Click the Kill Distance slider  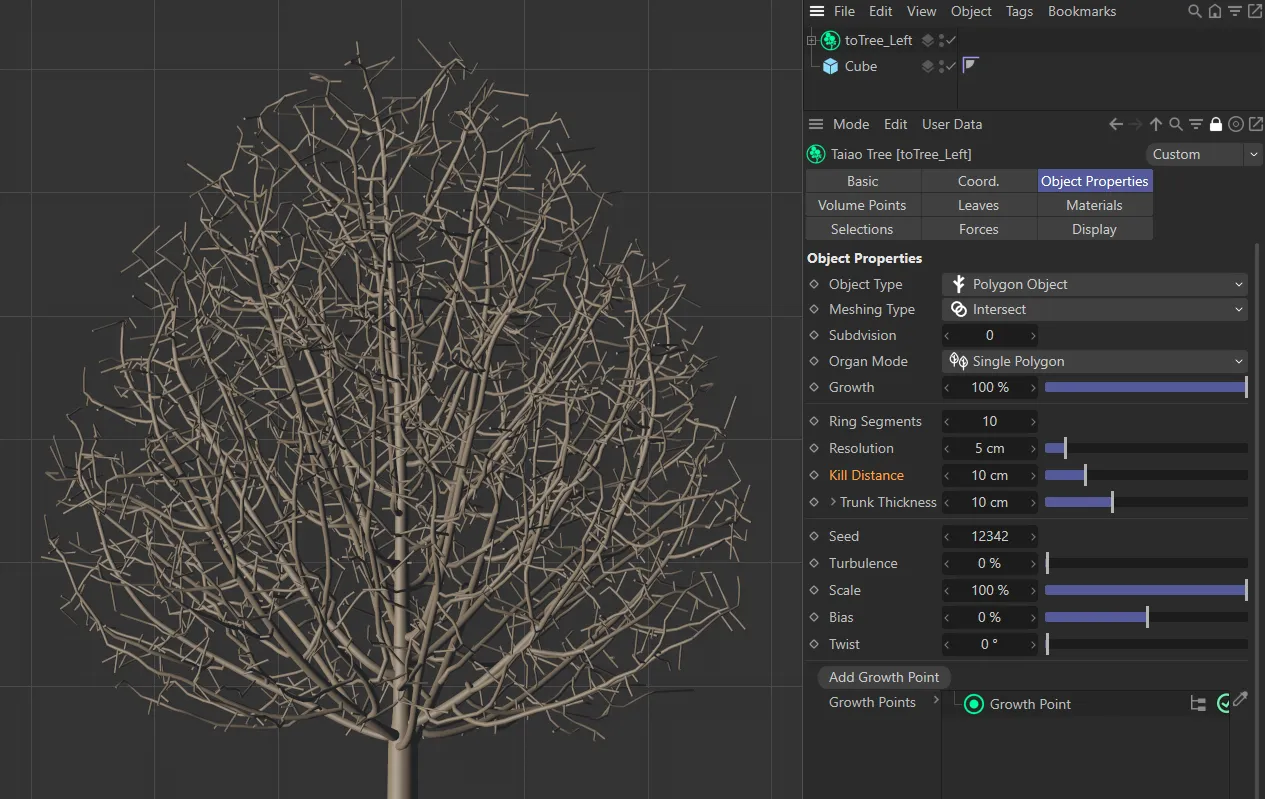(x=1145, y=475)
